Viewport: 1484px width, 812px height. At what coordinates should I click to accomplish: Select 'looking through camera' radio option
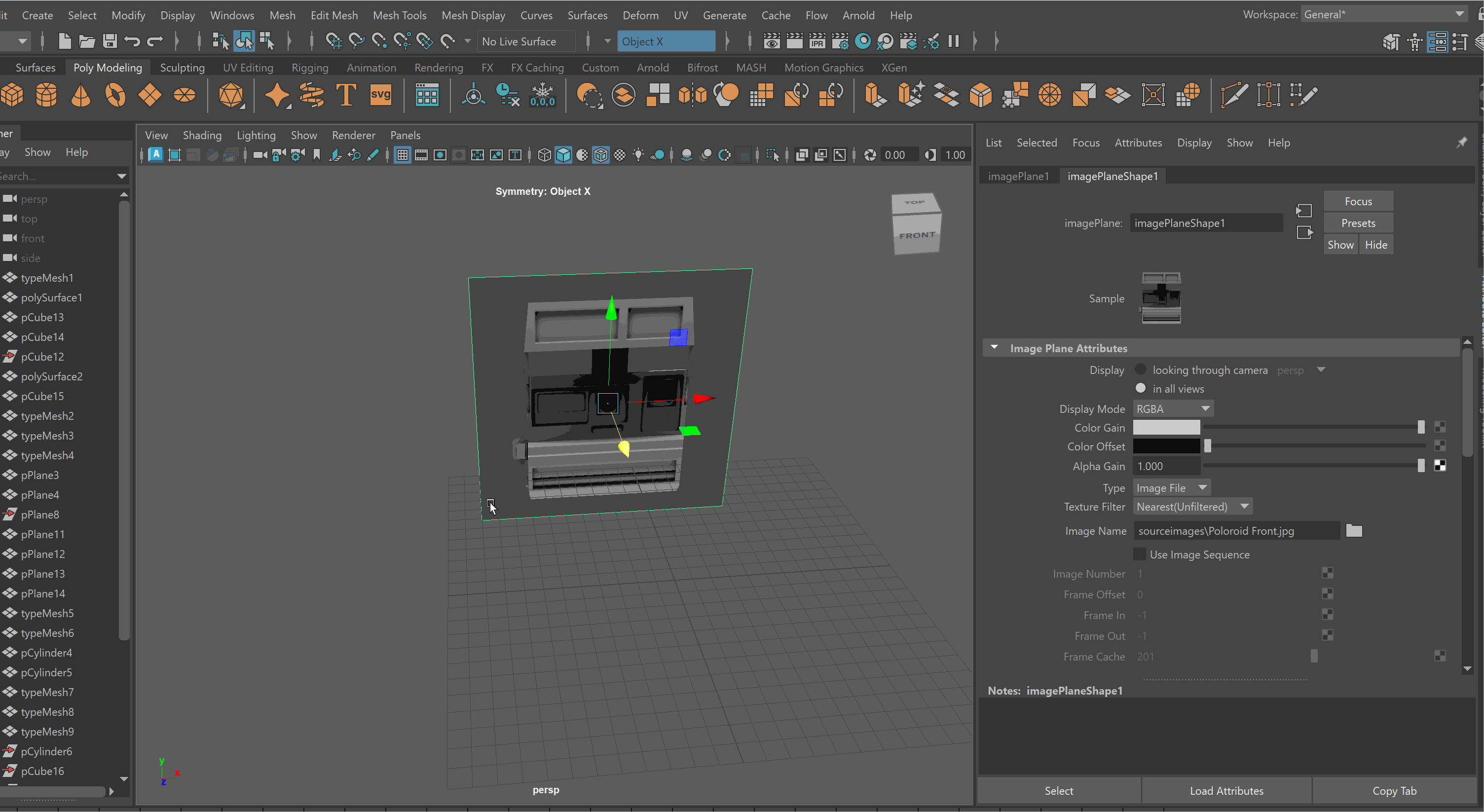pos(1140,369)
